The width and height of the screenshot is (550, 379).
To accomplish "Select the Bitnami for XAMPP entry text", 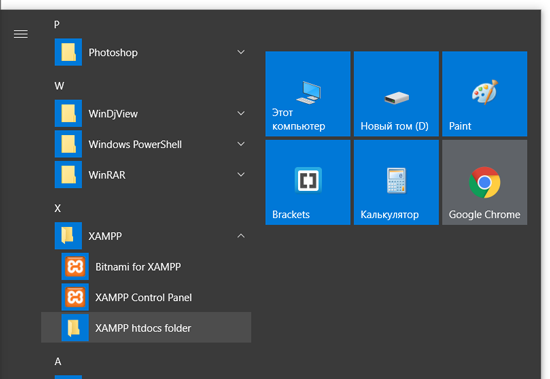I will (x=138, y=267).
